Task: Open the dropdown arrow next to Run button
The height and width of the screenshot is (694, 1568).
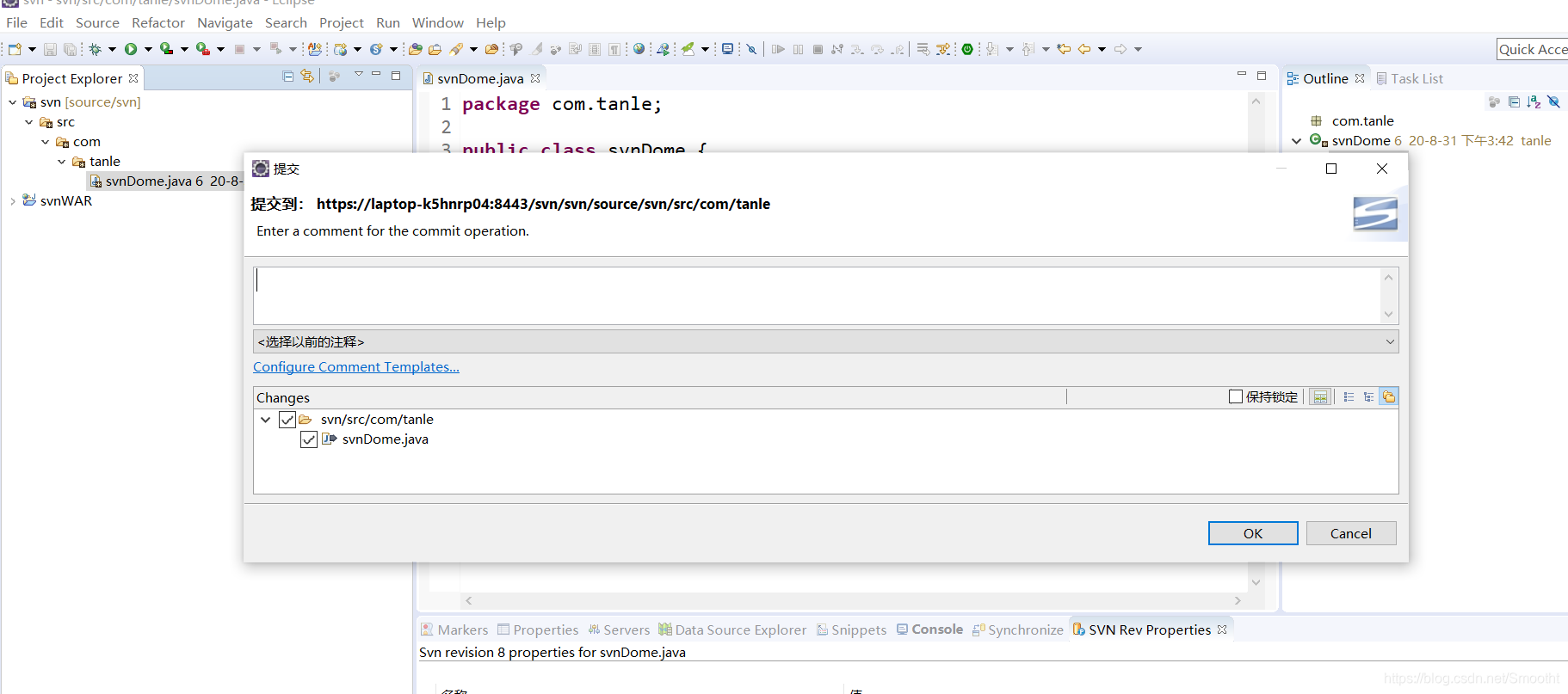Action: point(148,49)
